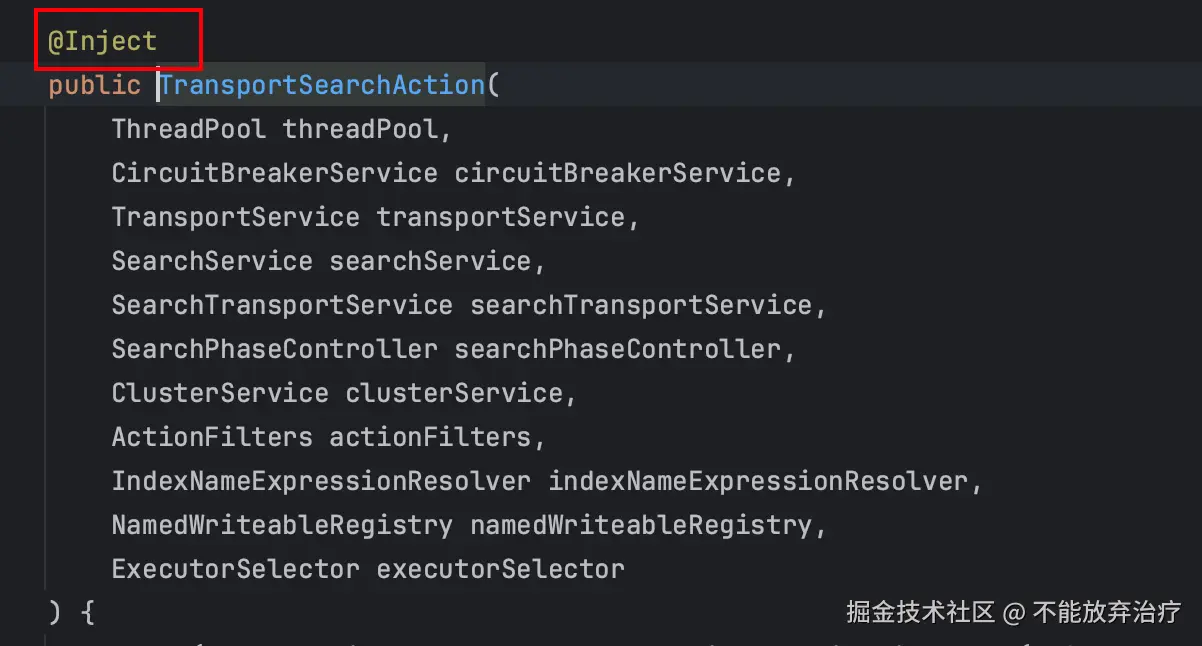Click the ExecutorSelector type name

235,569
